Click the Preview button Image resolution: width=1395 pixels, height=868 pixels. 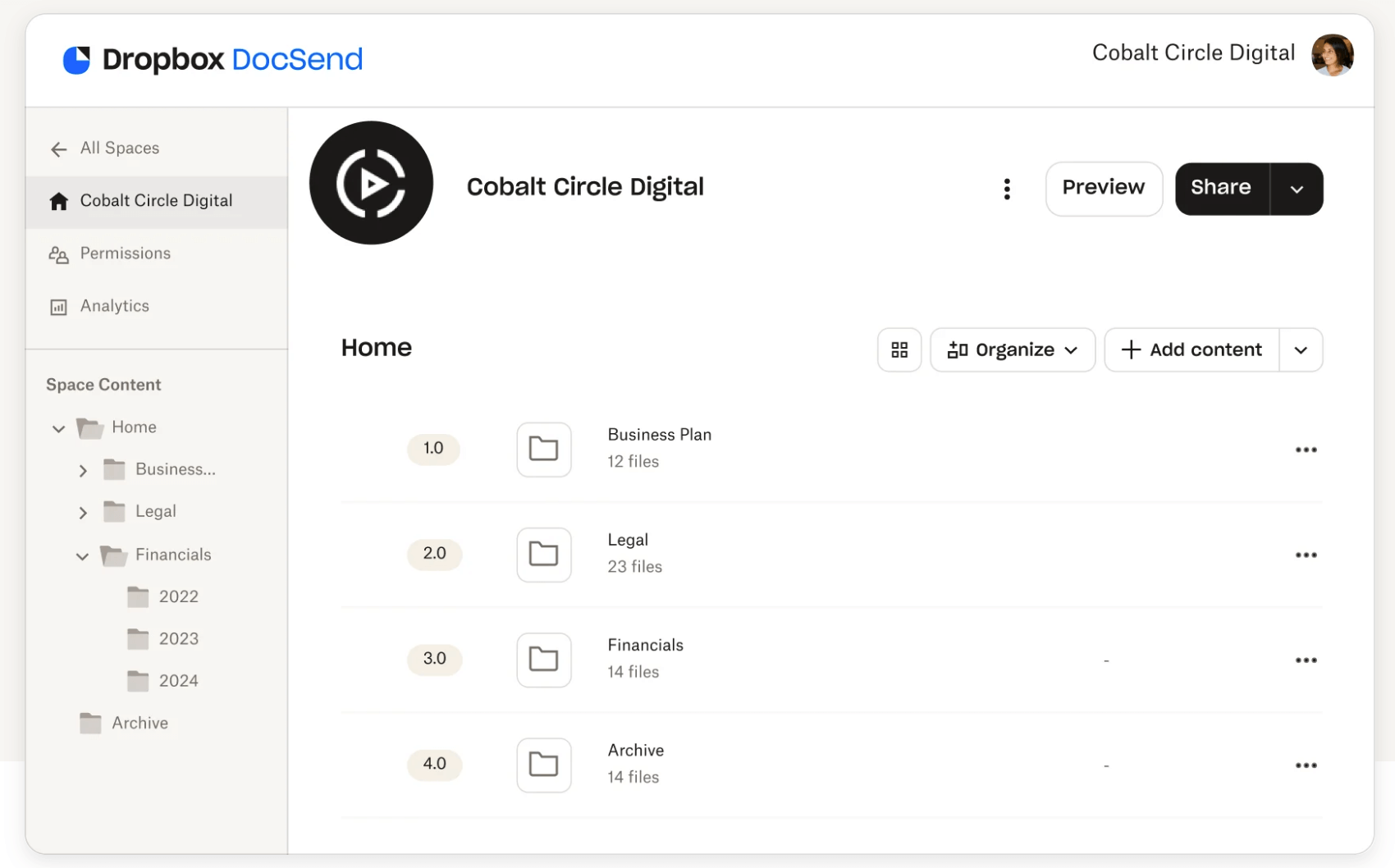[1103, 189]
